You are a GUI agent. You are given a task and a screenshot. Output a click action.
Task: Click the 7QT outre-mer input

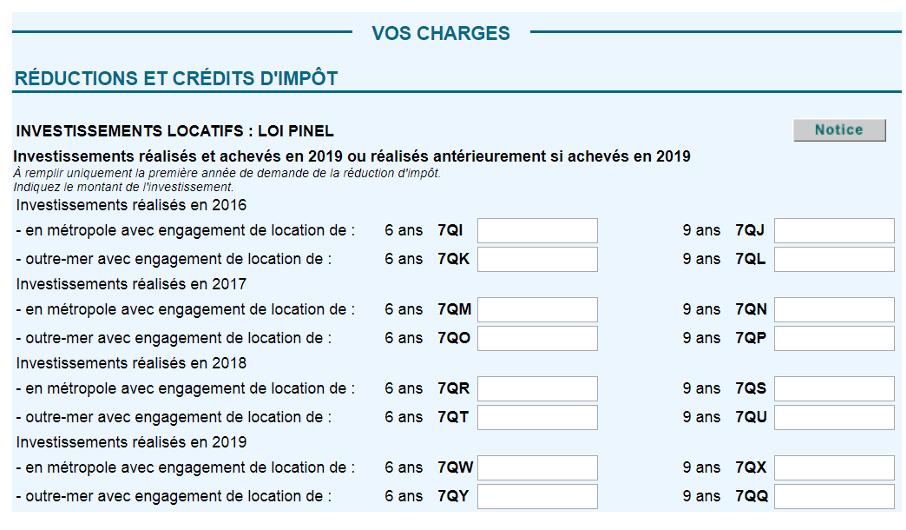click(537, 417)
